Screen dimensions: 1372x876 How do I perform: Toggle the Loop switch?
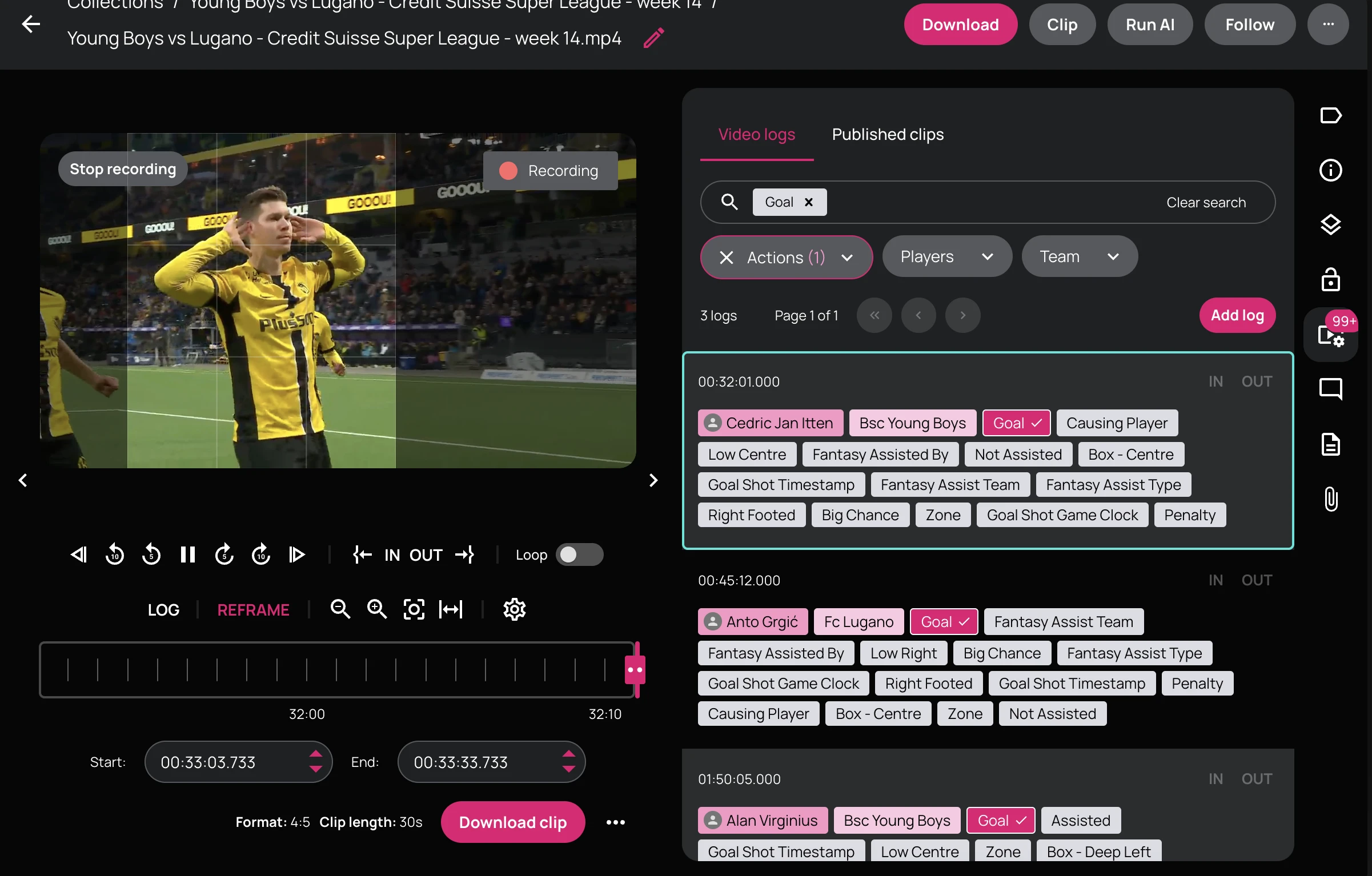[579, 554]
